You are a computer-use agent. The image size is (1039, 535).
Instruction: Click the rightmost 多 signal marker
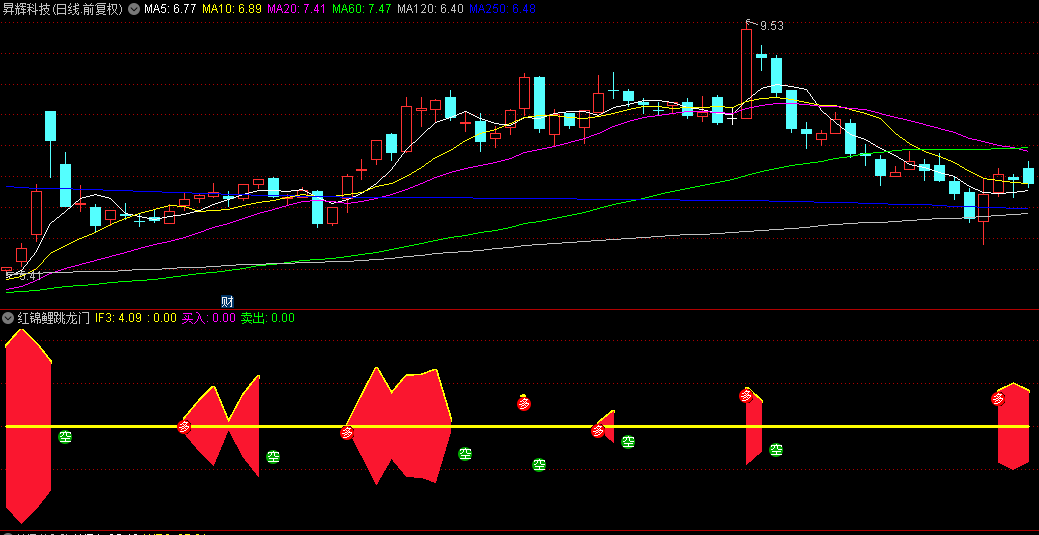coord(998,399)
